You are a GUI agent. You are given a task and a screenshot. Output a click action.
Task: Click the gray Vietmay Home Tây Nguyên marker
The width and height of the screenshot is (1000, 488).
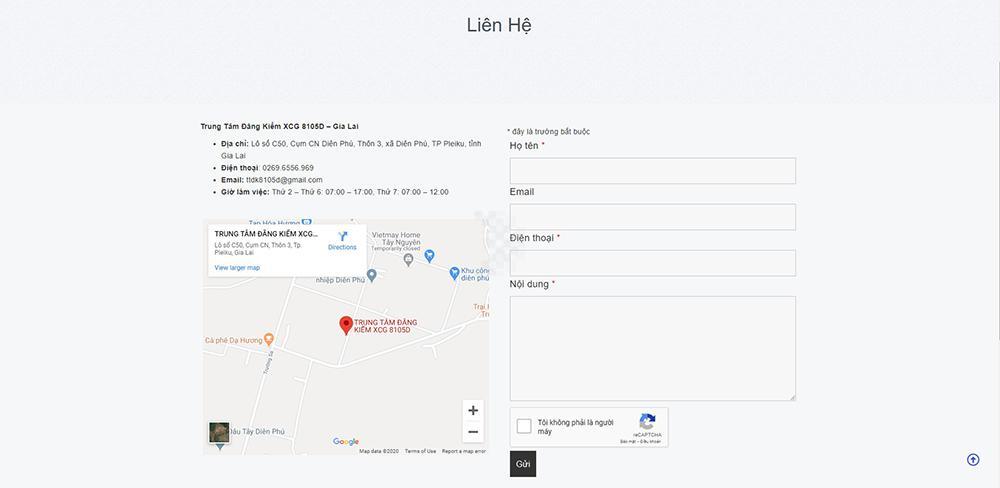(409, 259)
